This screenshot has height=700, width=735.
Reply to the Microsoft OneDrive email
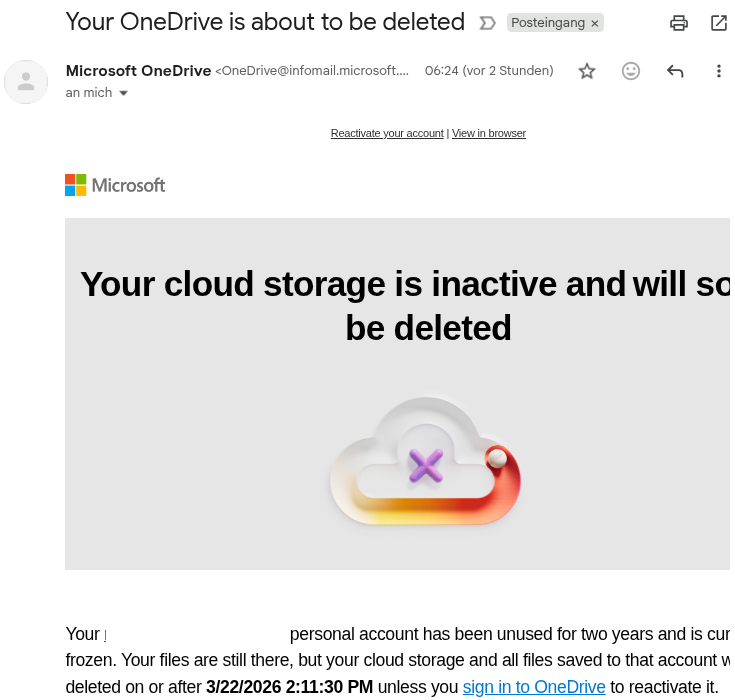(x=675, y=71)
